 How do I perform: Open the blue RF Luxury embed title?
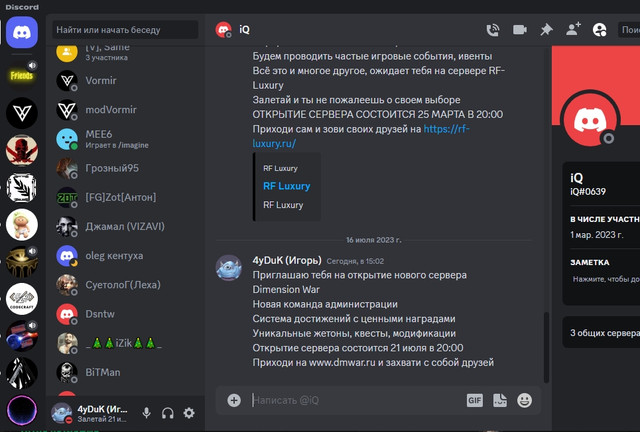pos(287,186)
